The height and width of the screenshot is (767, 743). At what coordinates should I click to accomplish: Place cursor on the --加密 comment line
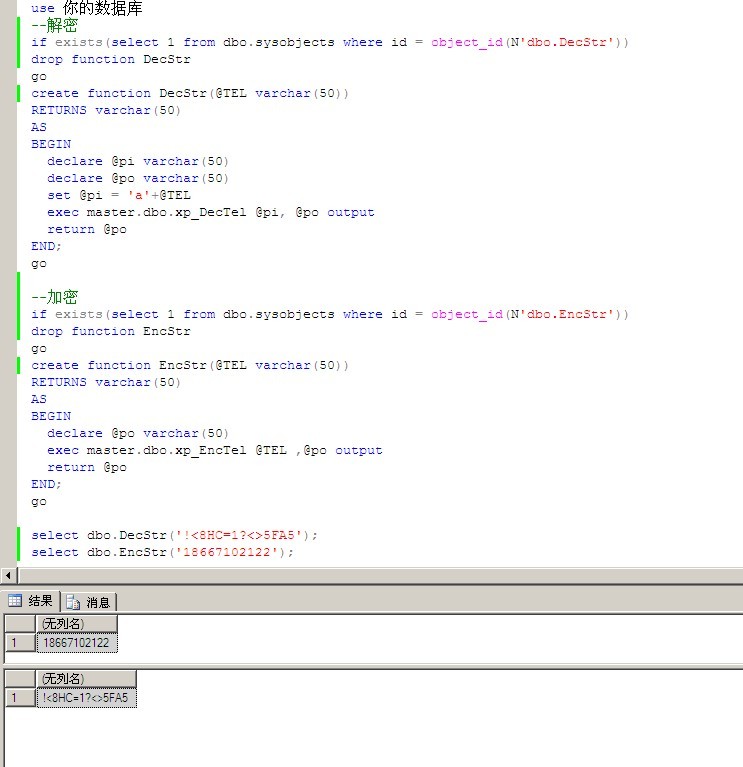click(54, 296)
